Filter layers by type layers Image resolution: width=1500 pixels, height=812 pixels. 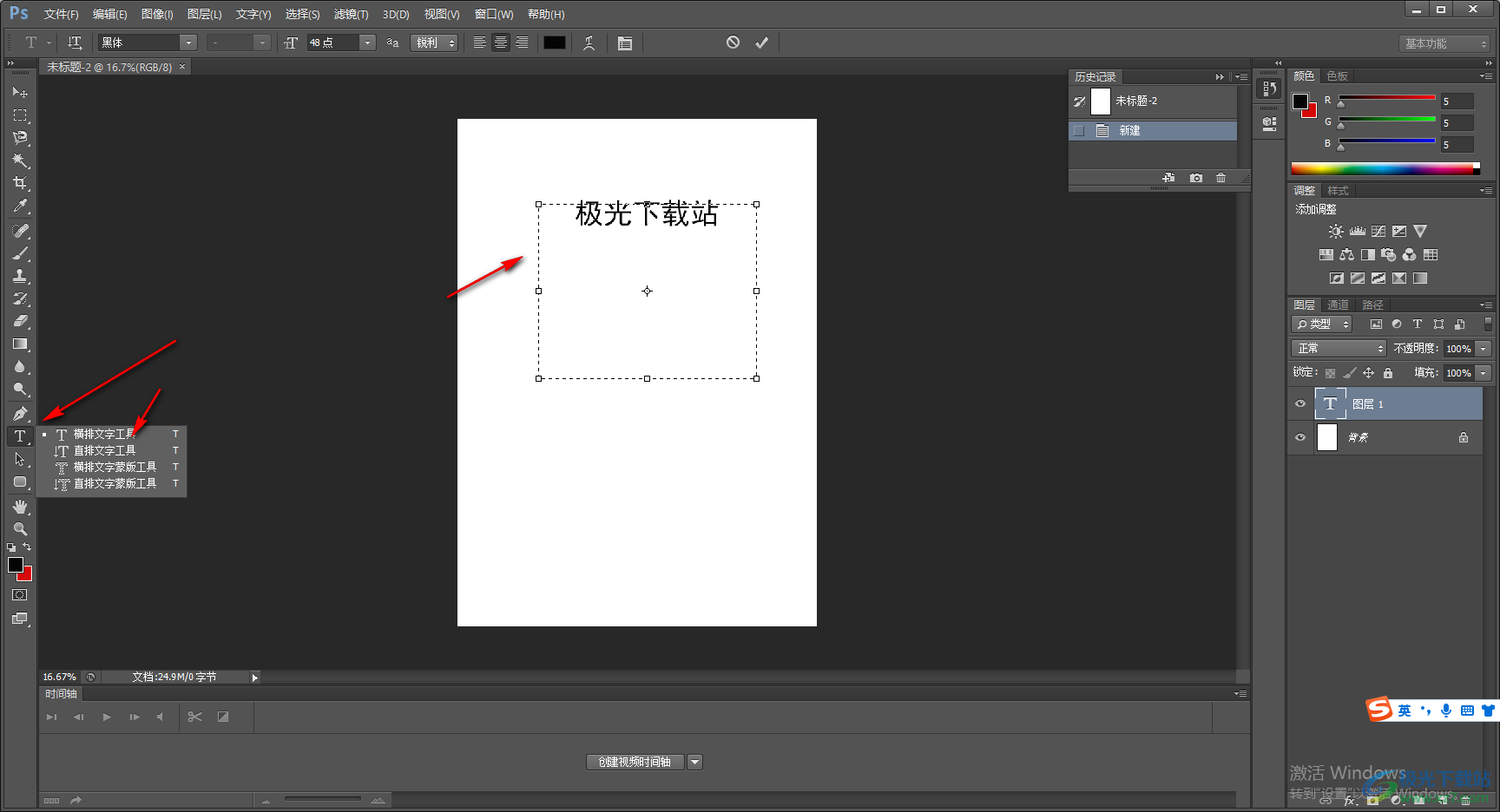coord(1418,324)
